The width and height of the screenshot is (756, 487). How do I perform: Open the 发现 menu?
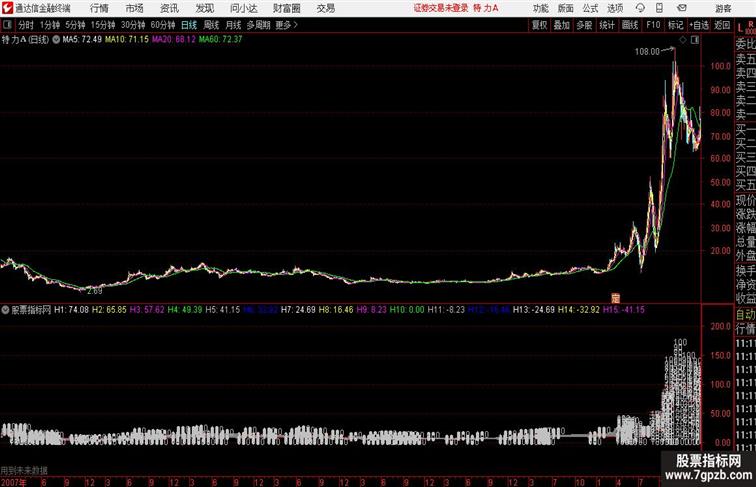(204, 8)
